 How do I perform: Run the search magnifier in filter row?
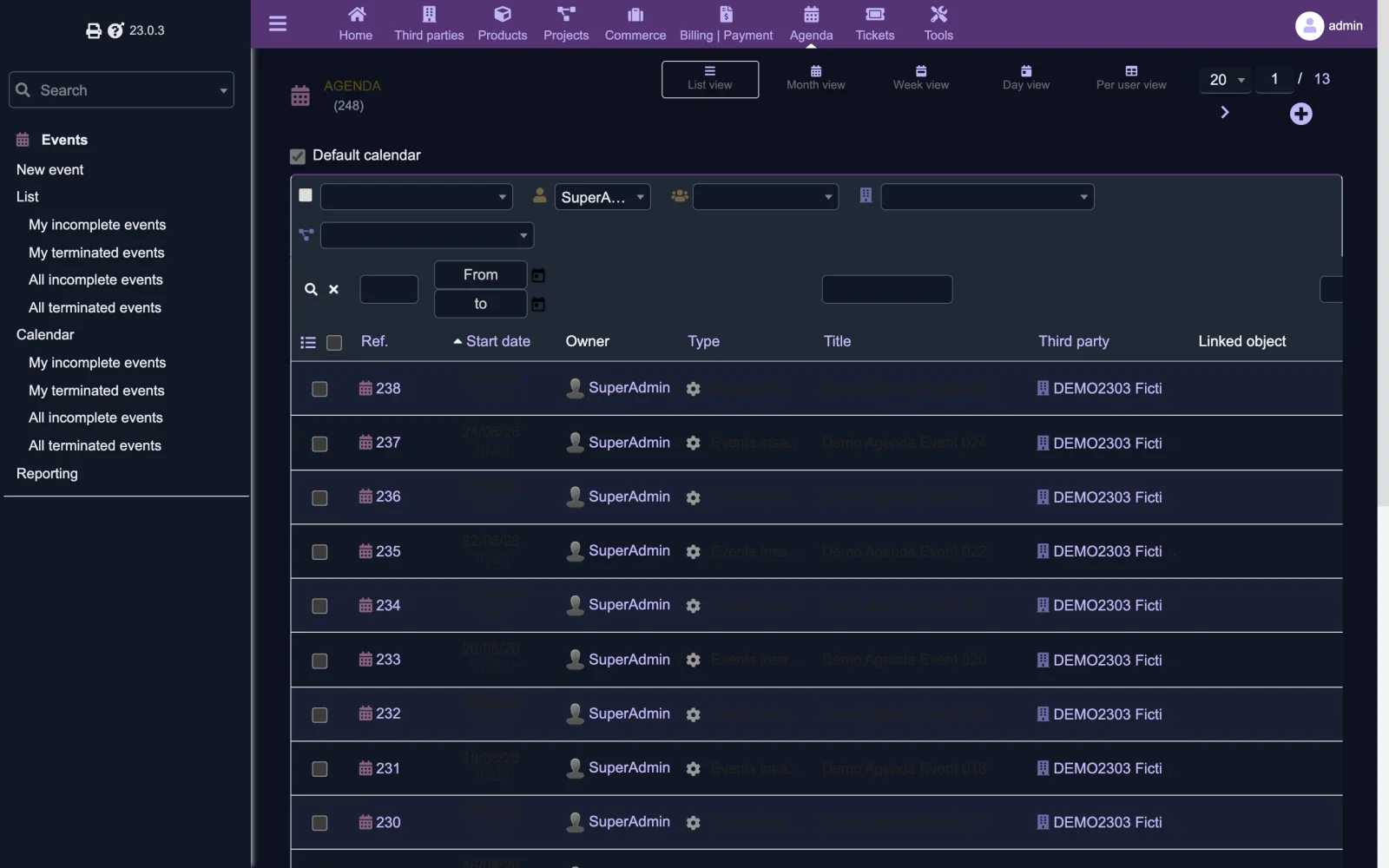pyautogui.click(x=311, y=289)
